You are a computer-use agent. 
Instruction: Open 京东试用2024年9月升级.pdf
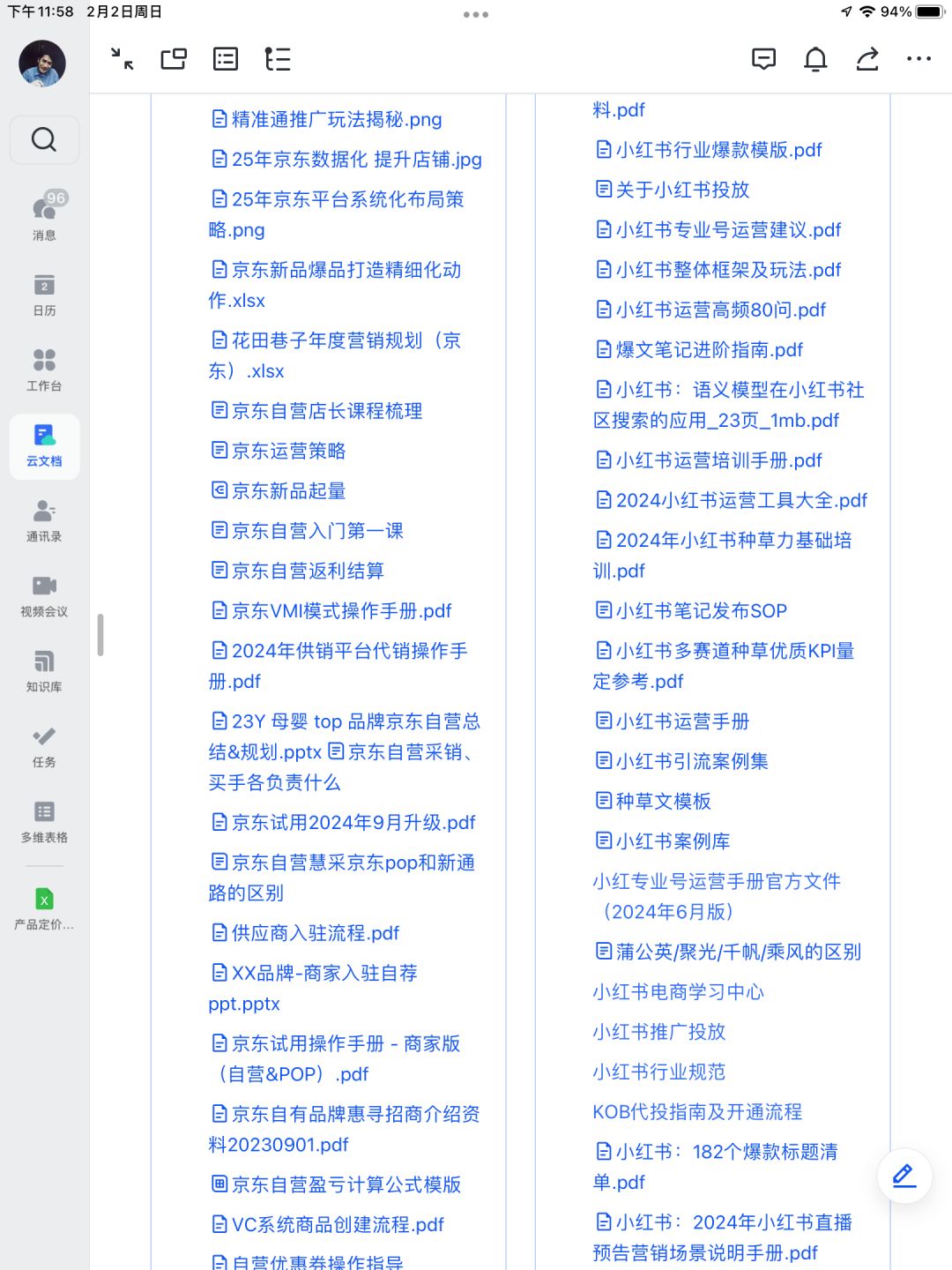point(344,822)
